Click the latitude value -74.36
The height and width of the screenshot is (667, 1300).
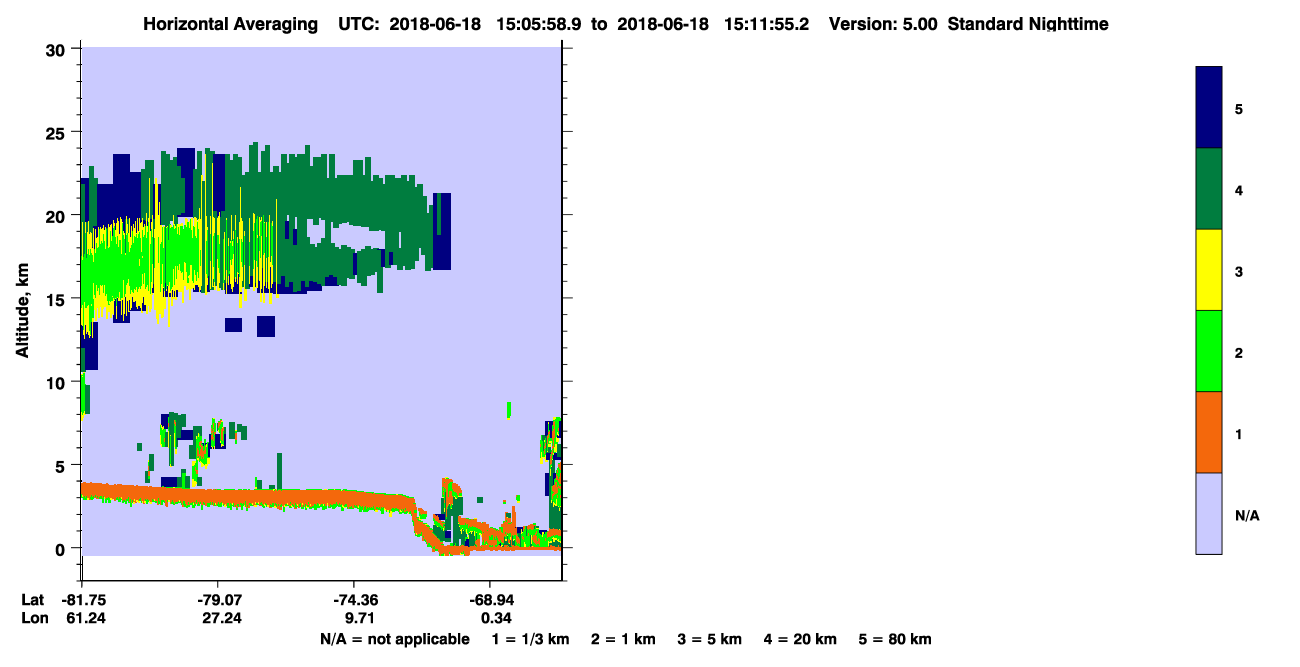(354, 600)
